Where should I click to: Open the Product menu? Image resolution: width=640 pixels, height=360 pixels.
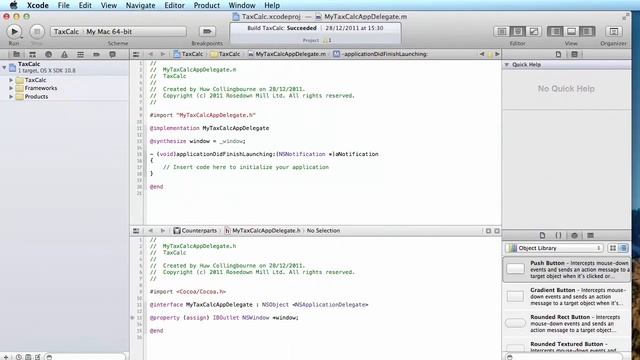tap(207, 5)
